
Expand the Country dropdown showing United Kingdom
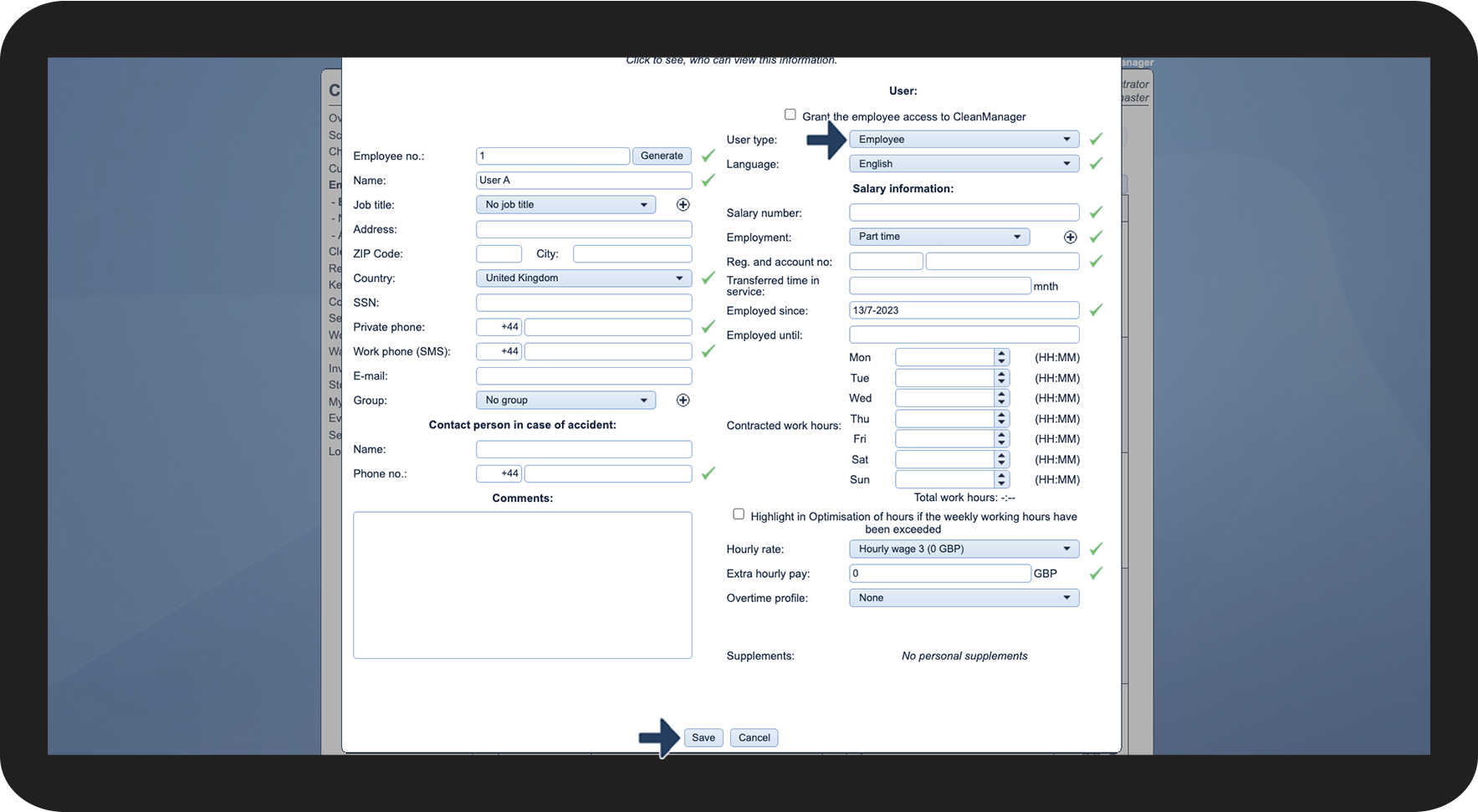[583, 278]
